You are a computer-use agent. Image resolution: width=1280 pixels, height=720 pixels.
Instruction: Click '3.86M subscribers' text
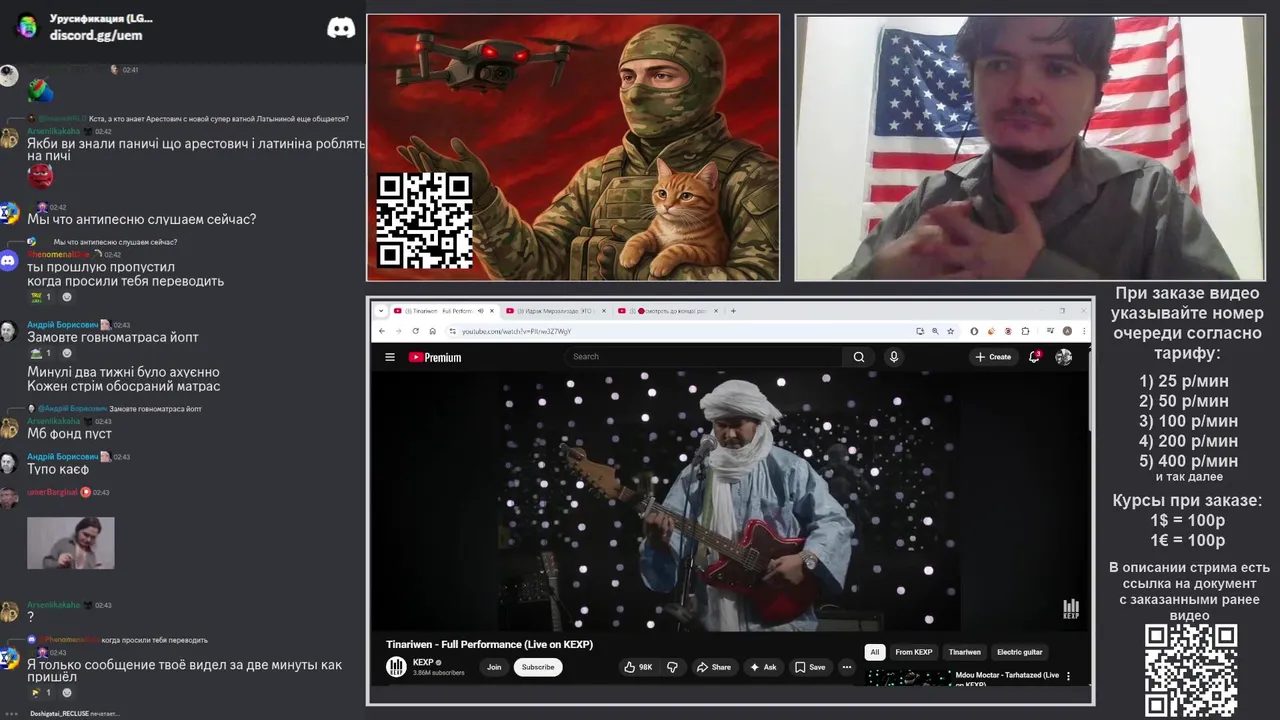(439, 673)
